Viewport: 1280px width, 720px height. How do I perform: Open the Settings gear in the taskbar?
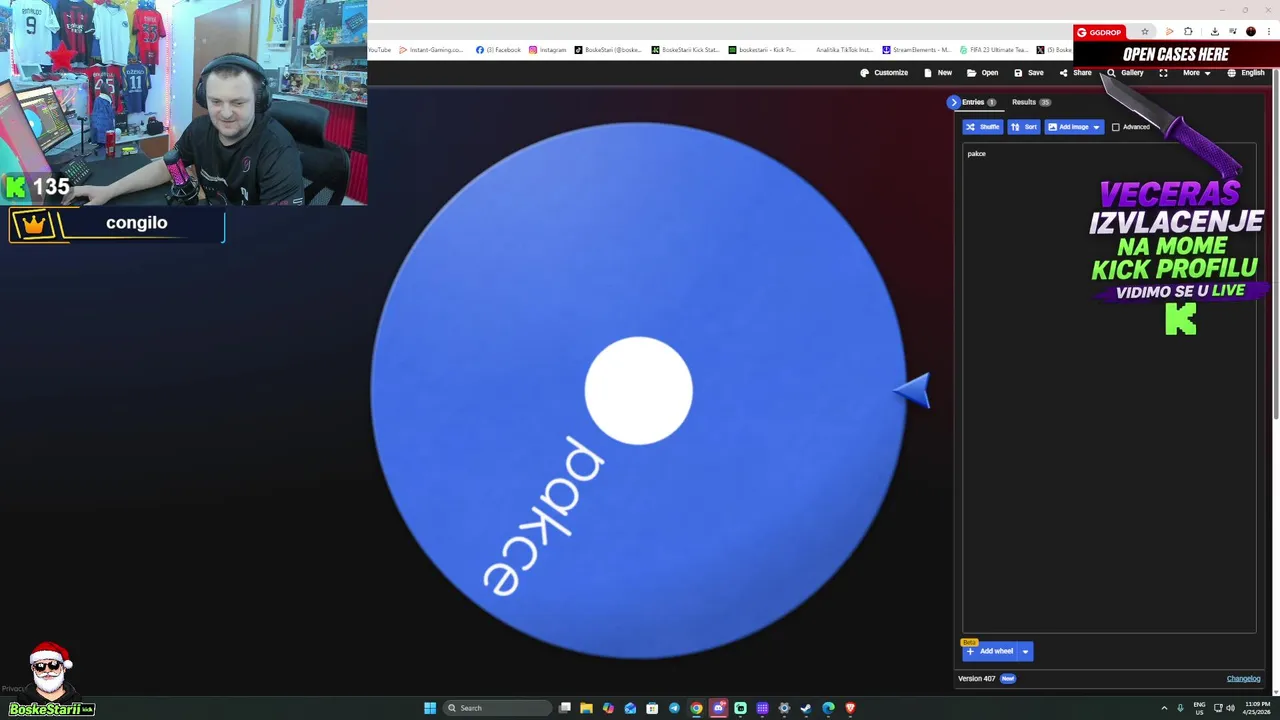(784, 708)
